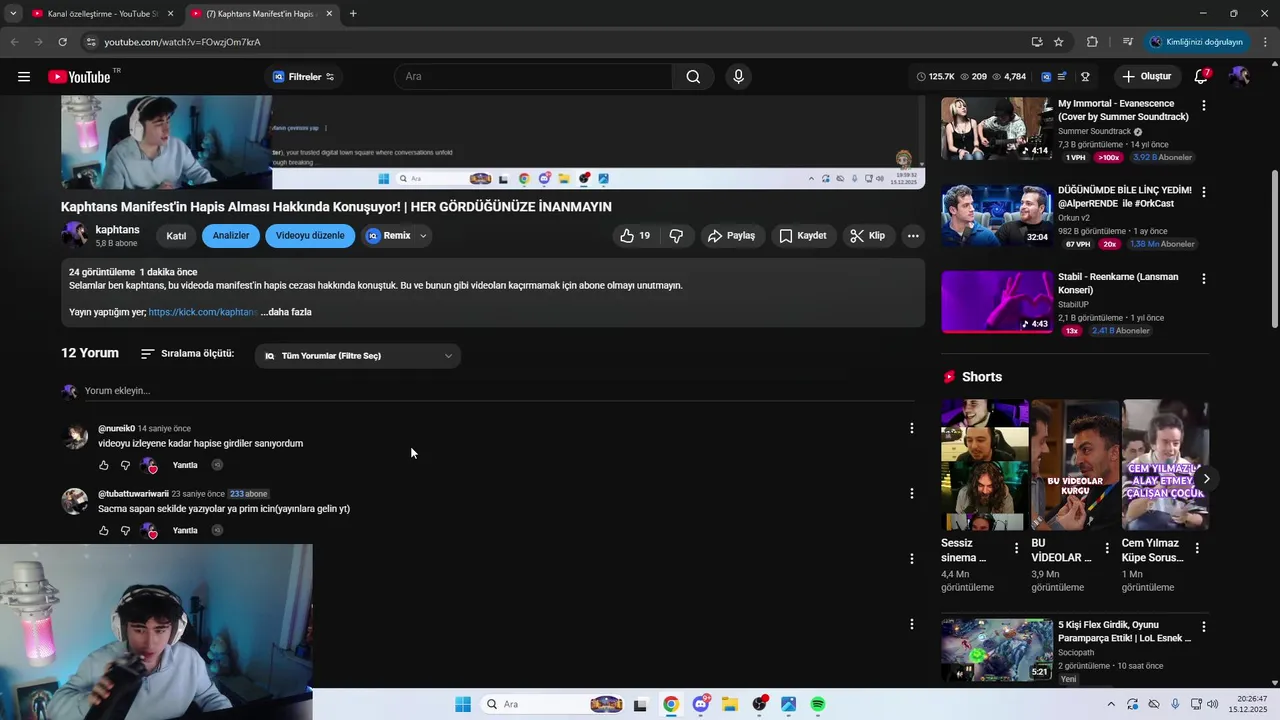Open Discord from the taskbar

[701, 704]
